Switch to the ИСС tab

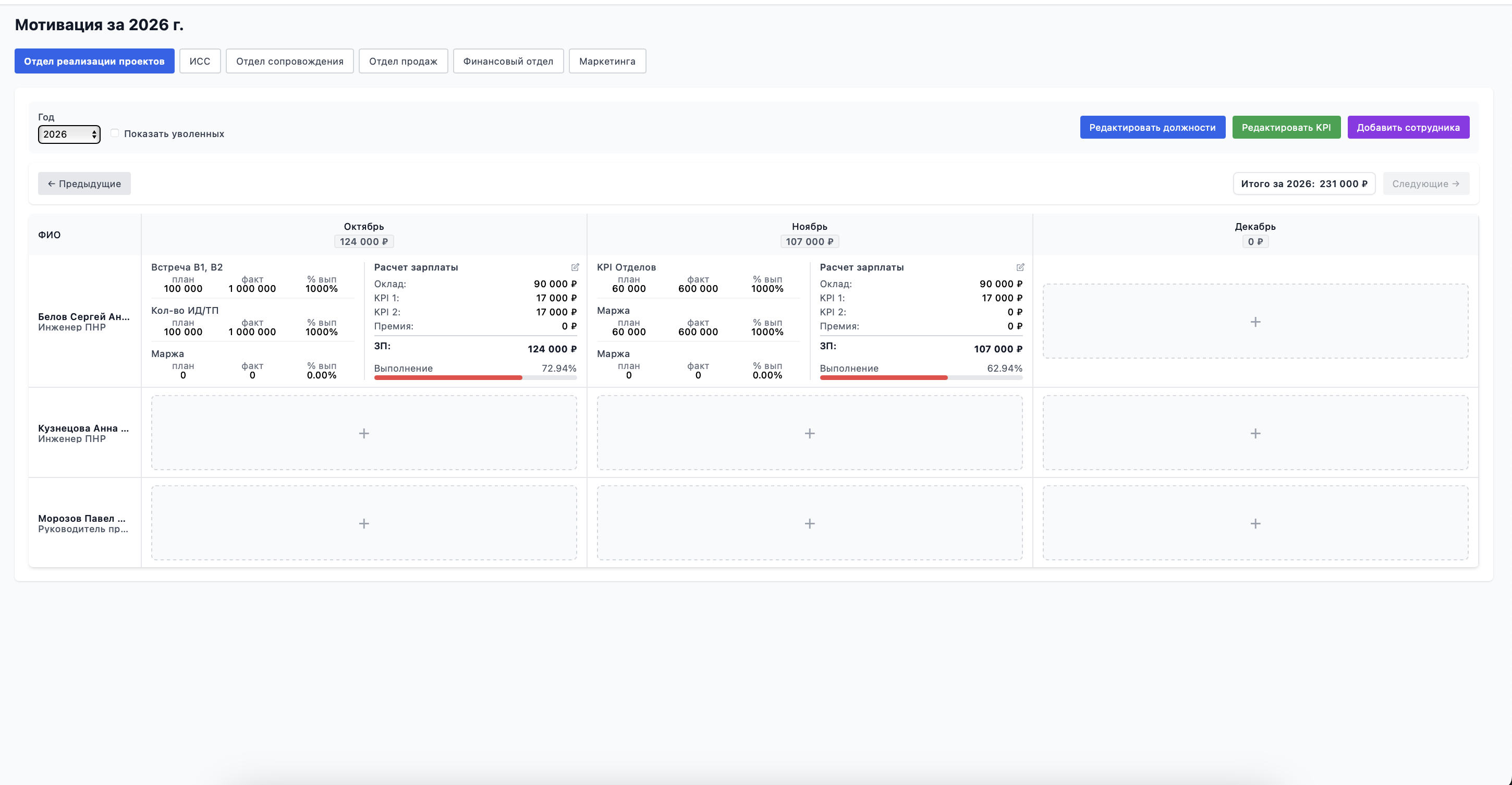point(200,61)
